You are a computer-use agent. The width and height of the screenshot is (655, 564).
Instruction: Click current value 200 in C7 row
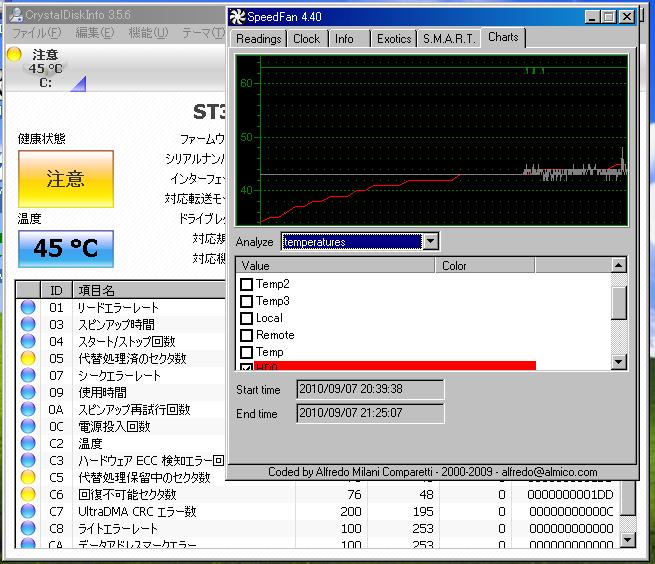click(x=351, y=512)
